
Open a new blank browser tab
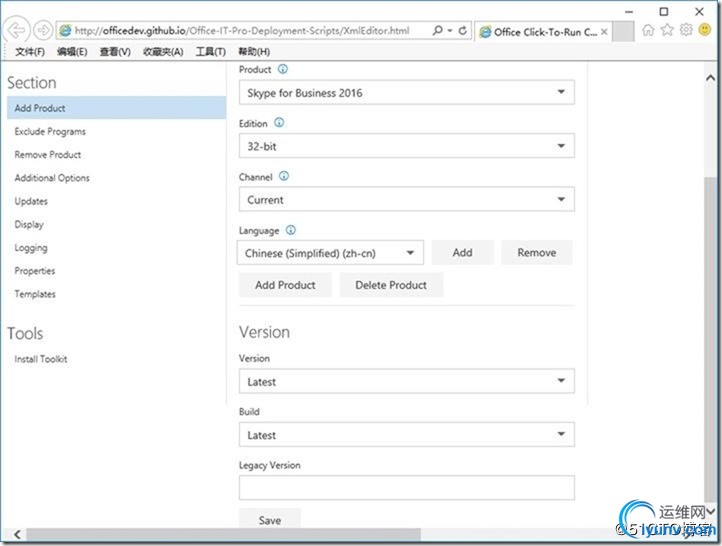pos(623,31)
